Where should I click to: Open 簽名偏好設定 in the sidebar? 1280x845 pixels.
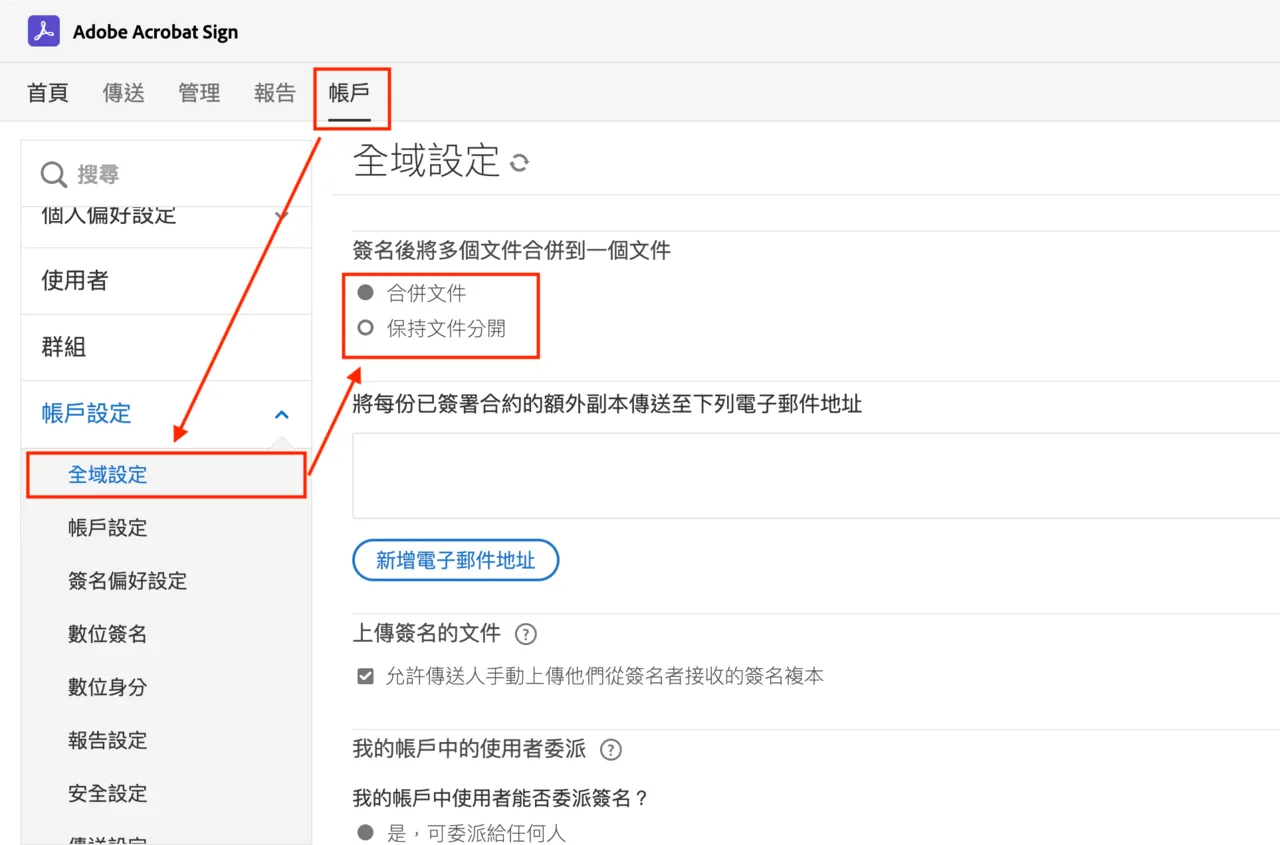[128, 581]
